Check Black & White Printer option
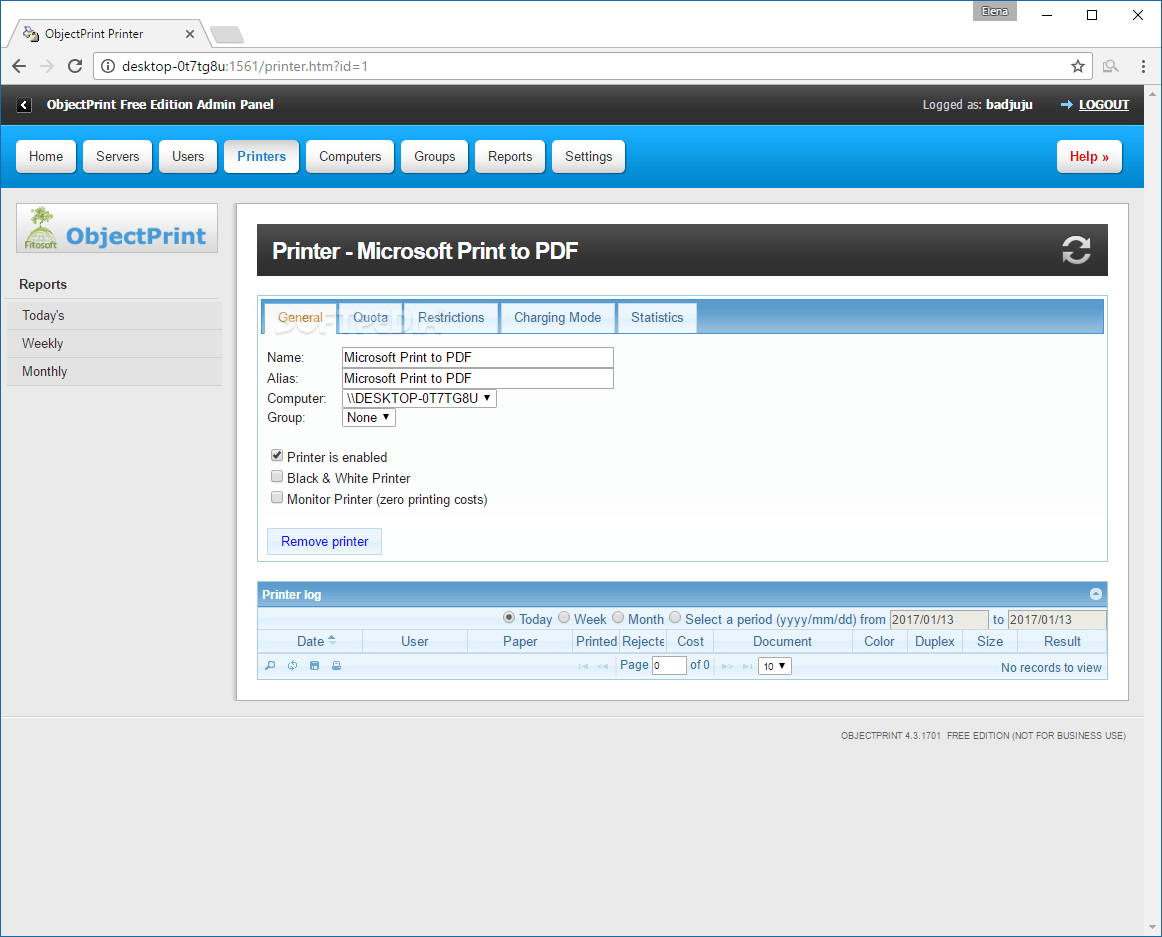The height and width of the screenshot is (937, 1162). click(x=277, y=477)
